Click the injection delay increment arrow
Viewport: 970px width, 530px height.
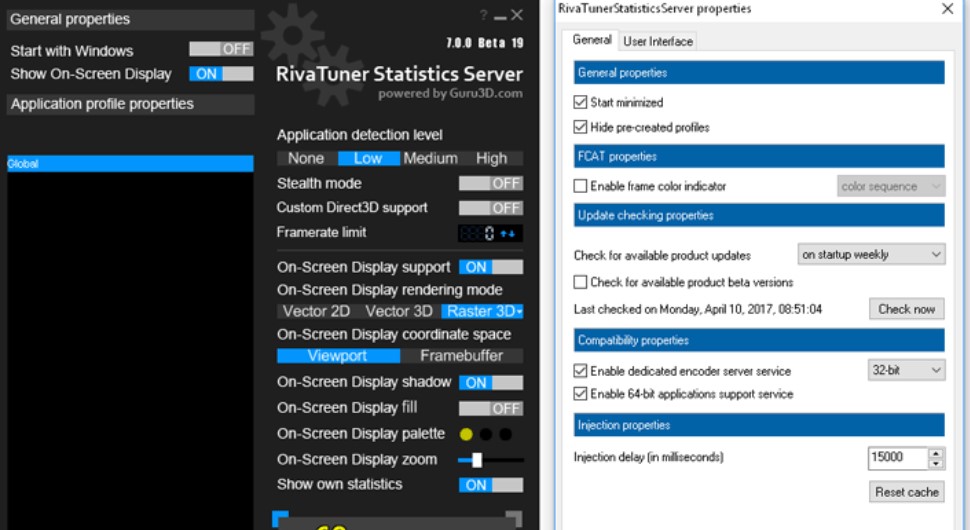(936, 453)
